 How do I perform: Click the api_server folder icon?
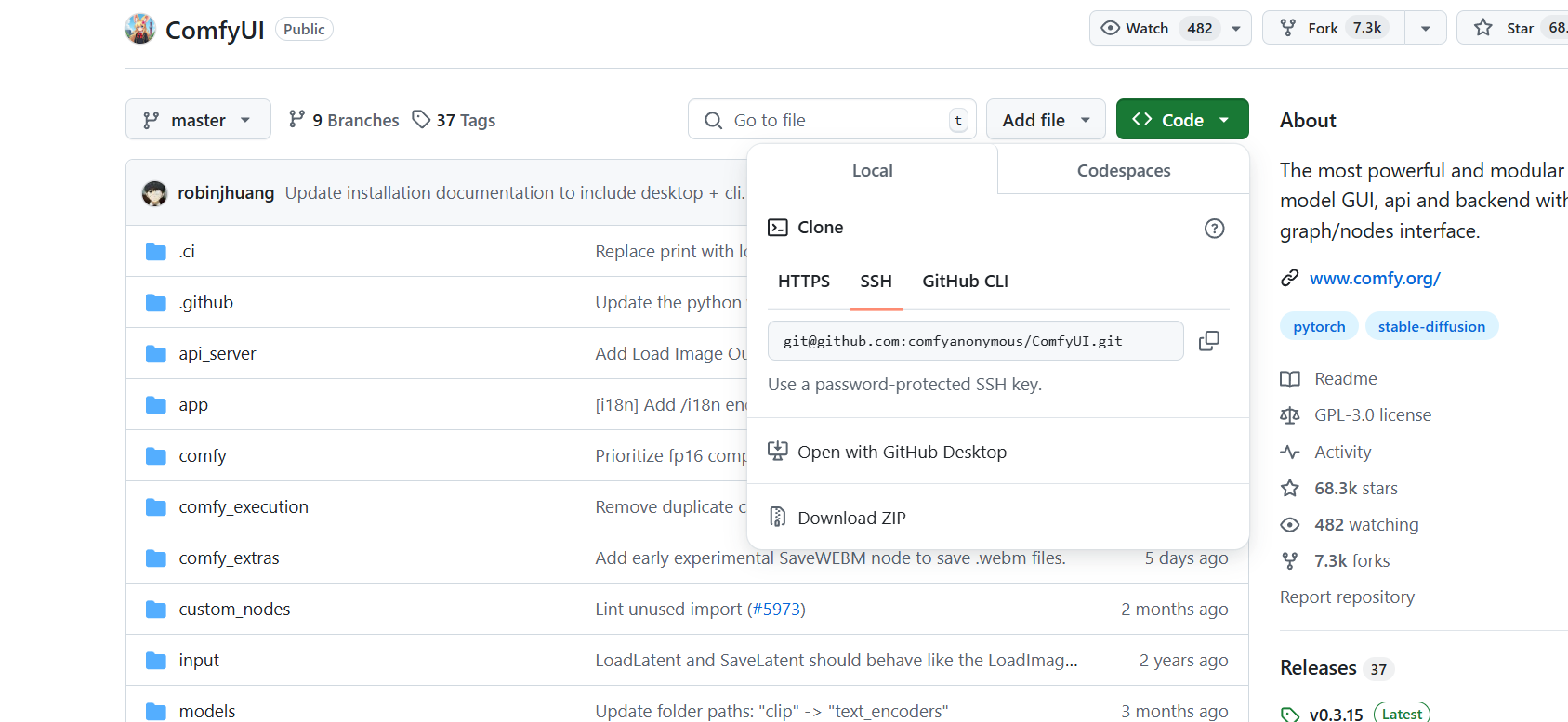156,354
